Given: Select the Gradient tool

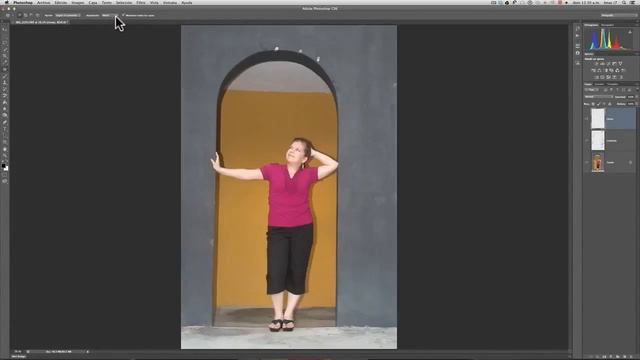Looking at the screenshot, I should point(5,102).
